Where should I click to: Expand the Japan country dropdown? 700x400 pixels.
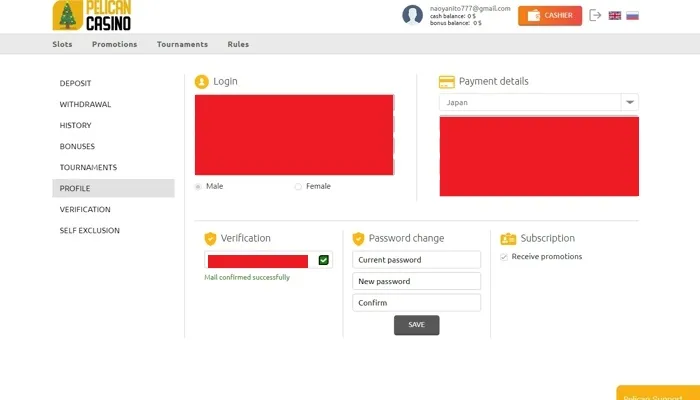(629, 102)
